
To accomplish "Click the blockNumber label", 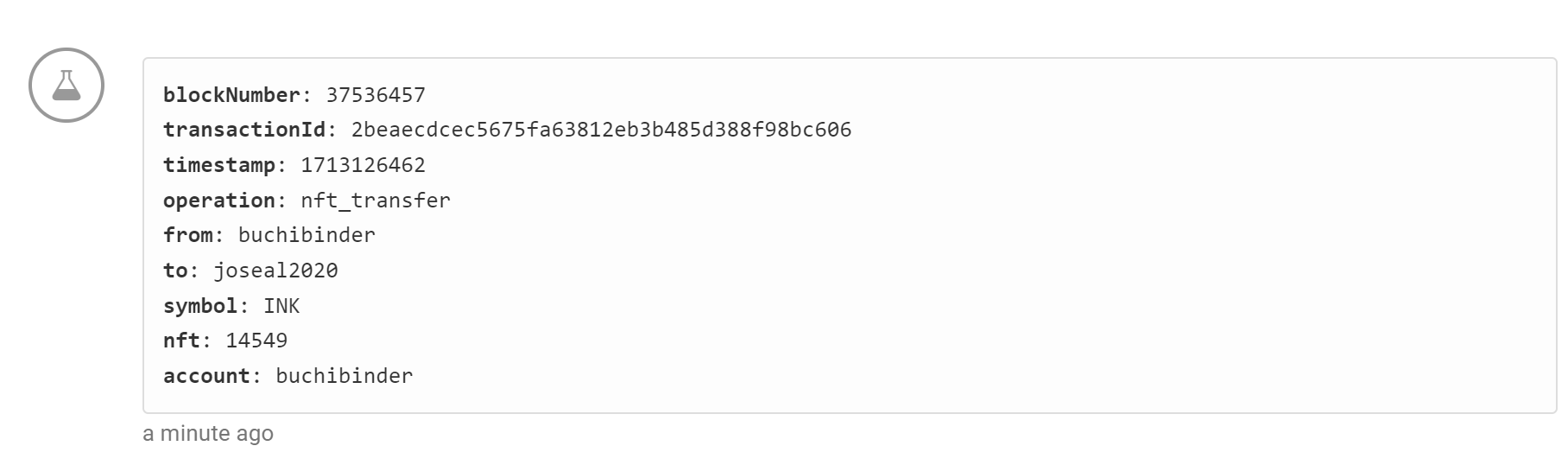I will [231, 95].
